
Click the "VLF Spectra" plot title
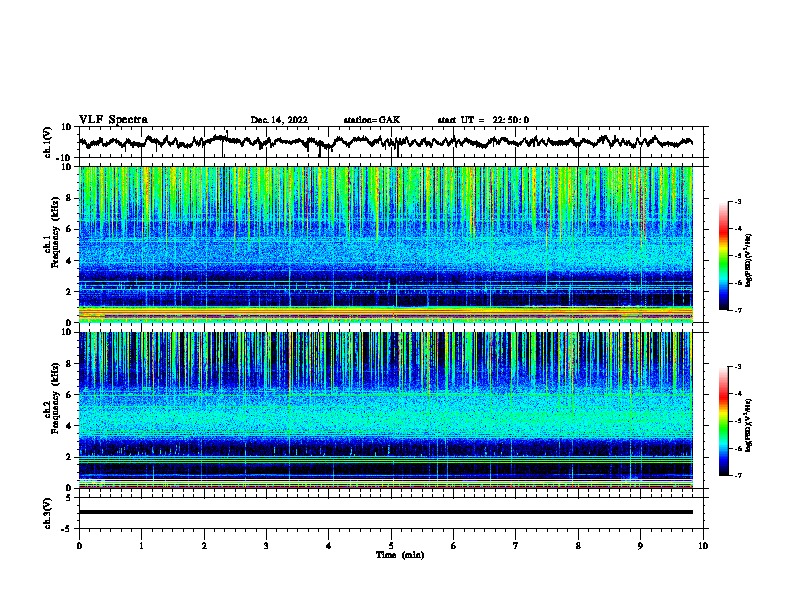[x=113, y=119]
